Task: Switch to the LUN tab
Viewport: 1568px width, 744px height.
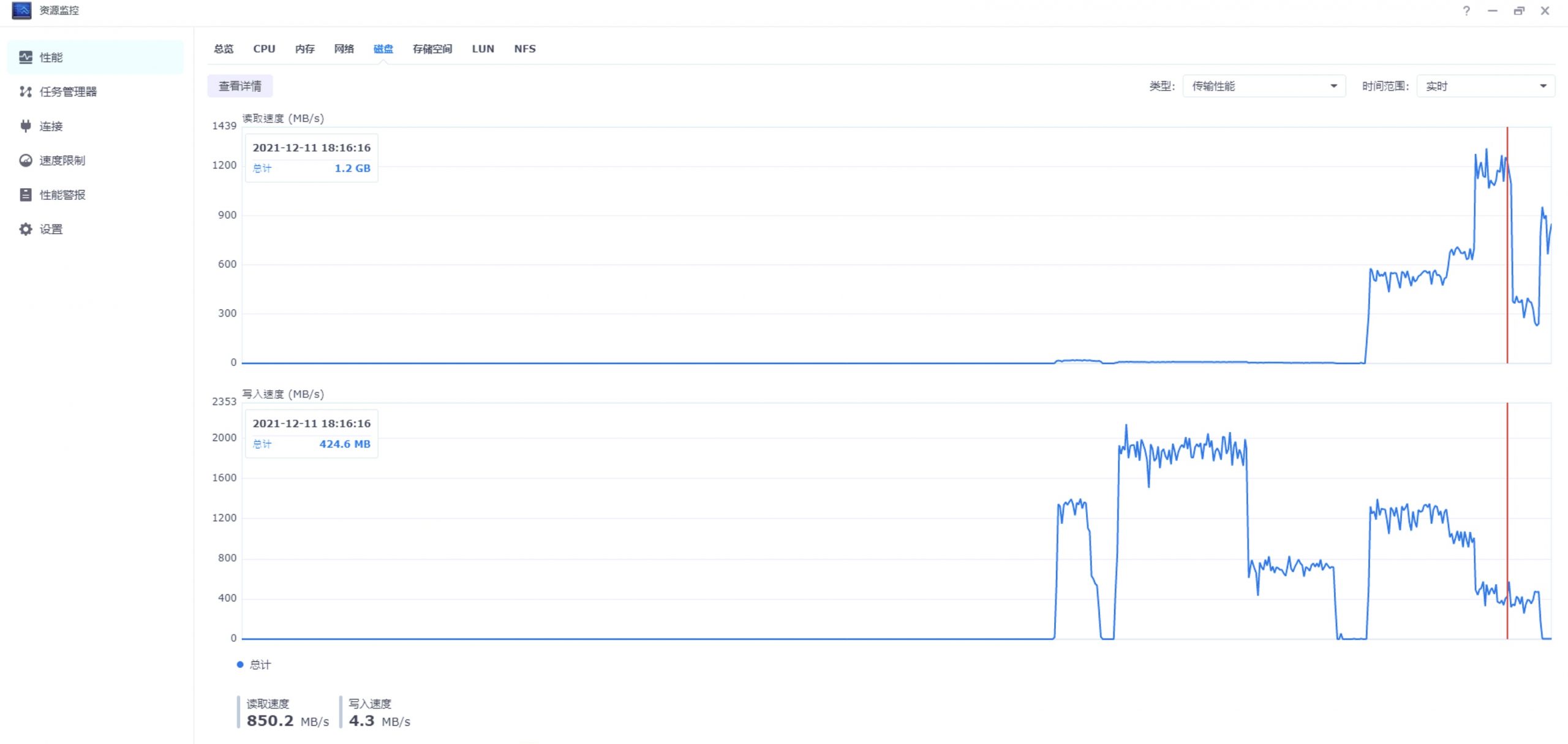Action: pos(483,49)
